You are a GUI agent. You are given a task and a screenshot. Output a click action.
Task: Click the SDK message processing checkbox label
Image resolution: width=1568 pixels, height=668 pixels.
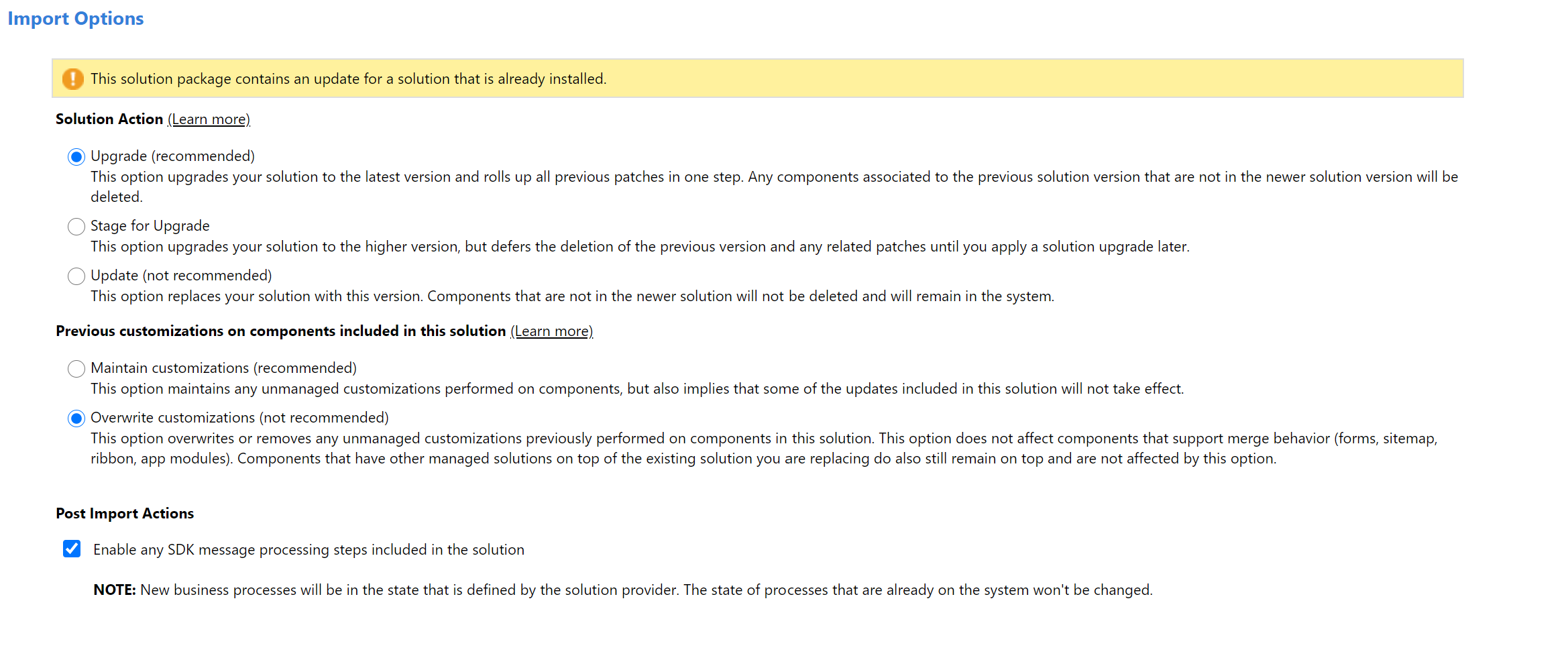308,549
